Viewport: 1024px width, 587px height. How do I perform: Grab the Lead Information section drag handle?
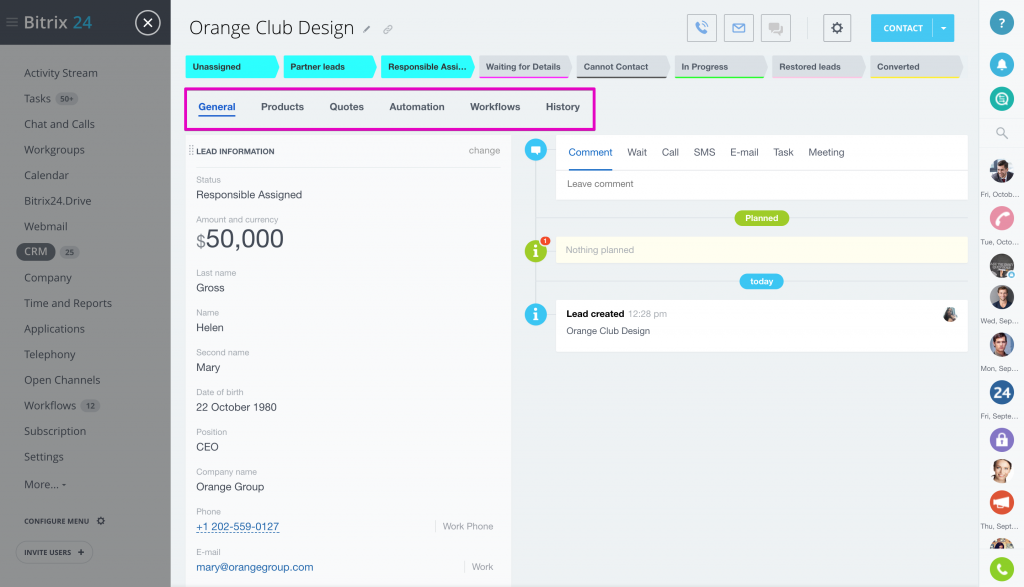pyautogui.click(x=191, y=151)
